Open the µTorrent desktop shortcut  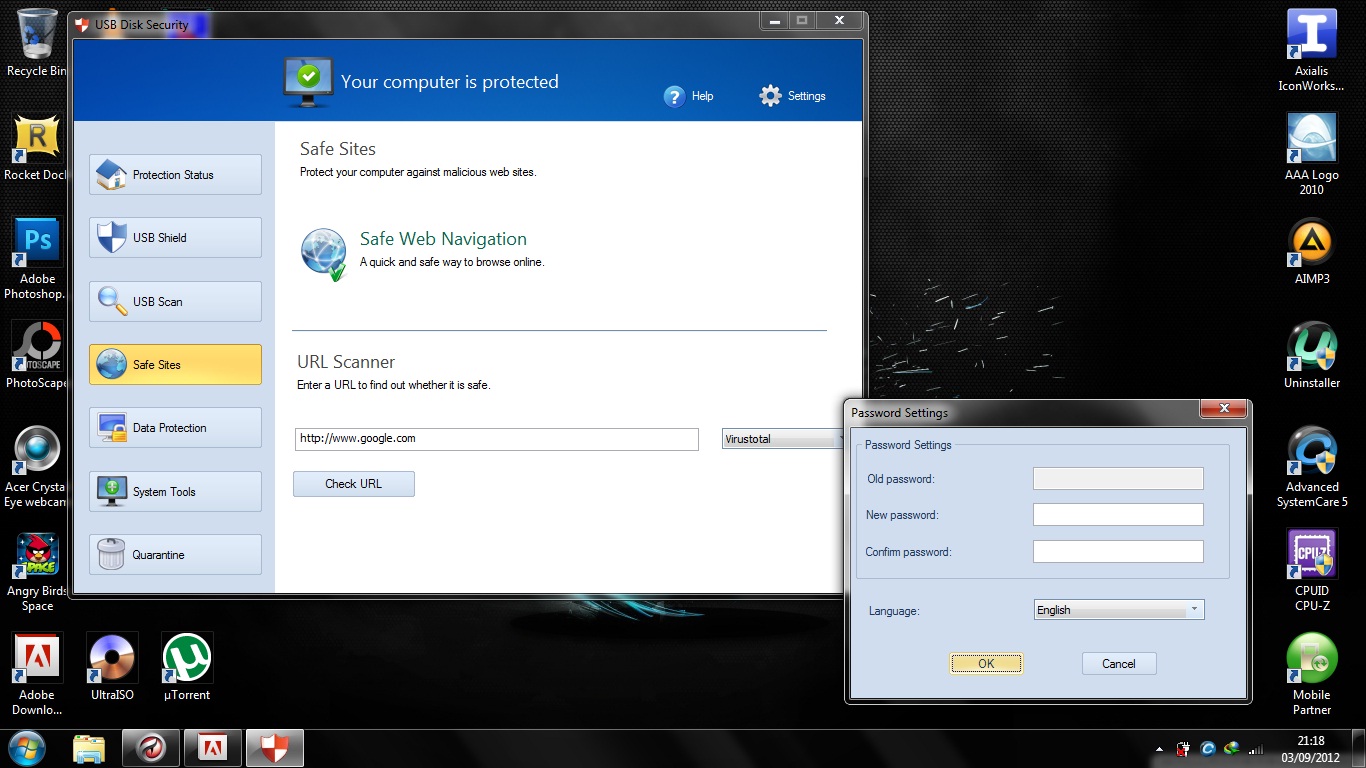click(187, 666)
